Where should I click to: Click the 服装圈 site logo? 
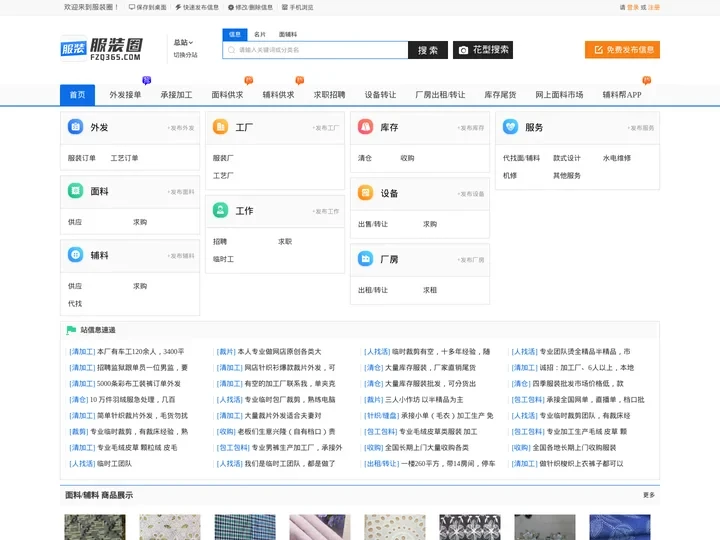(102, 49)
